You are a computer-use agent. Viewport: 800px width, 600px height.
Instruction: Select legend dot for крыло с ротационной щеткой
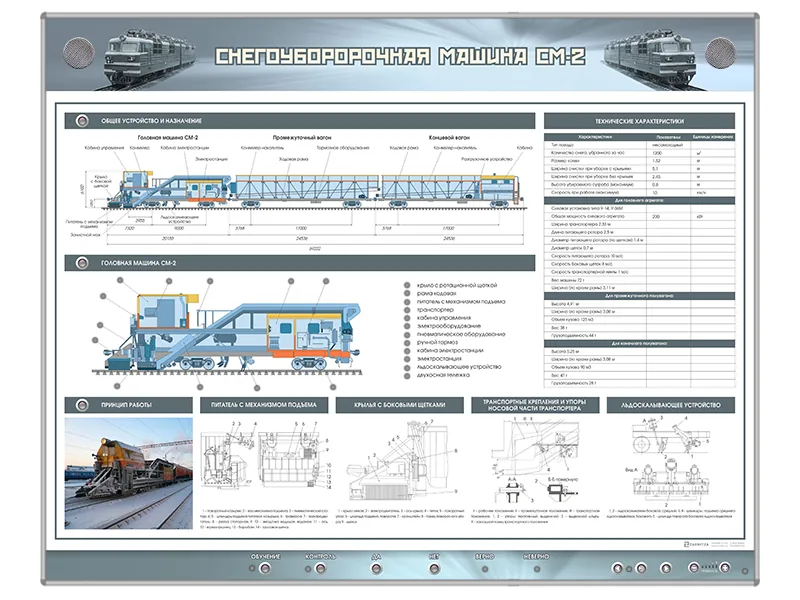[x=407, y=285]
